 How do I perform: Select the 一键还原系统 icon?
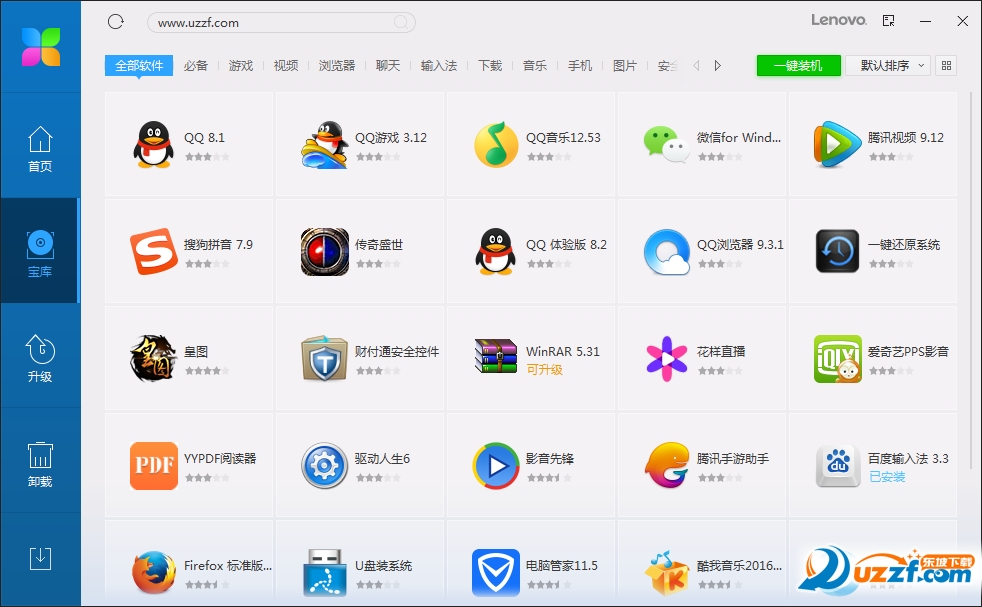(x=837, y=251)
